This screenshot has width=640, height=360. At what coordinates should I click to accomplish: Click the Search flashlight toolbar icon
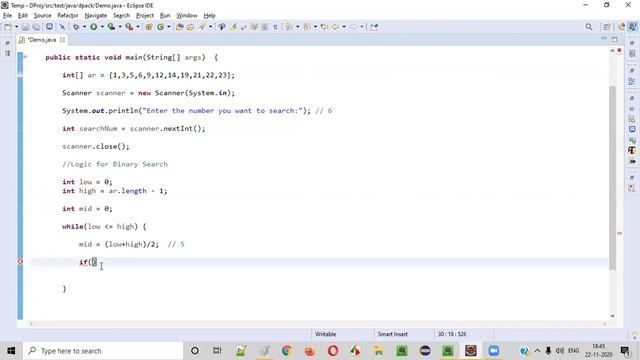[x=202, y=27]
